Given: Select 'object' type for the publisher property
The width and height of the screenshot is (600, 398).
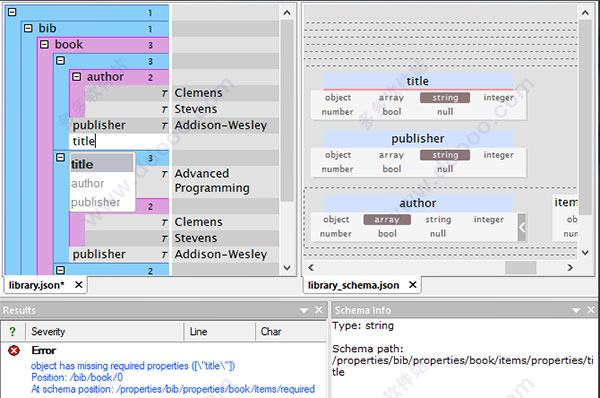Looking at the screenshot, I should [x=338, y=155].
